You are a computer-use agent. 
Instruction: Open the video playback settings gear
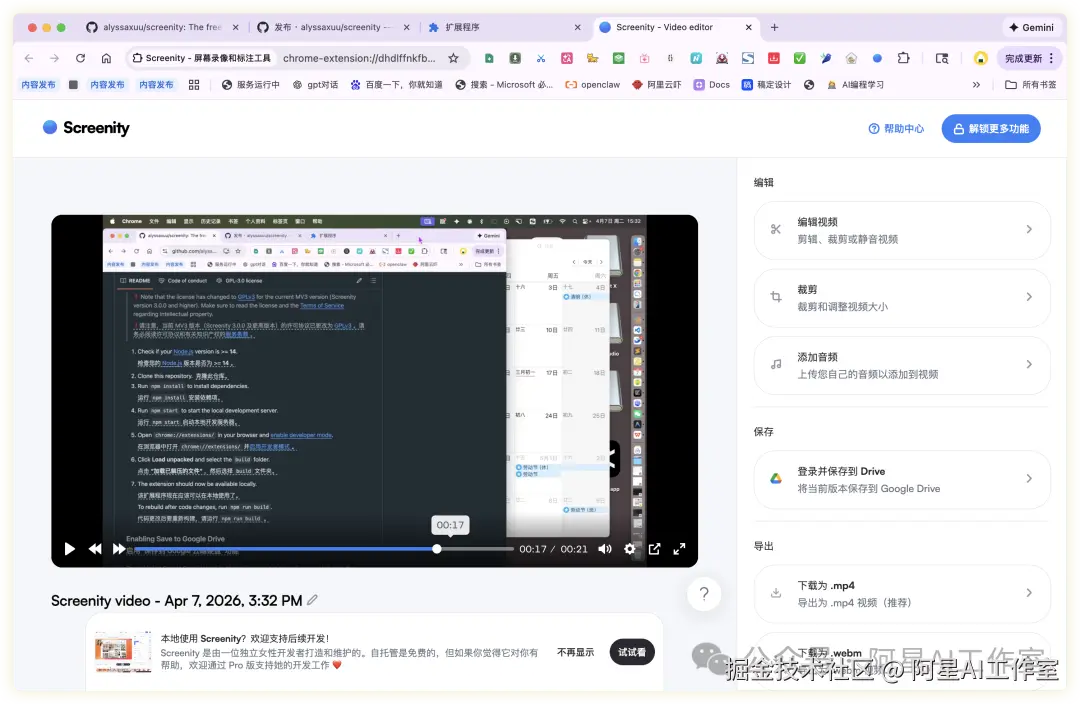point(629,548)
